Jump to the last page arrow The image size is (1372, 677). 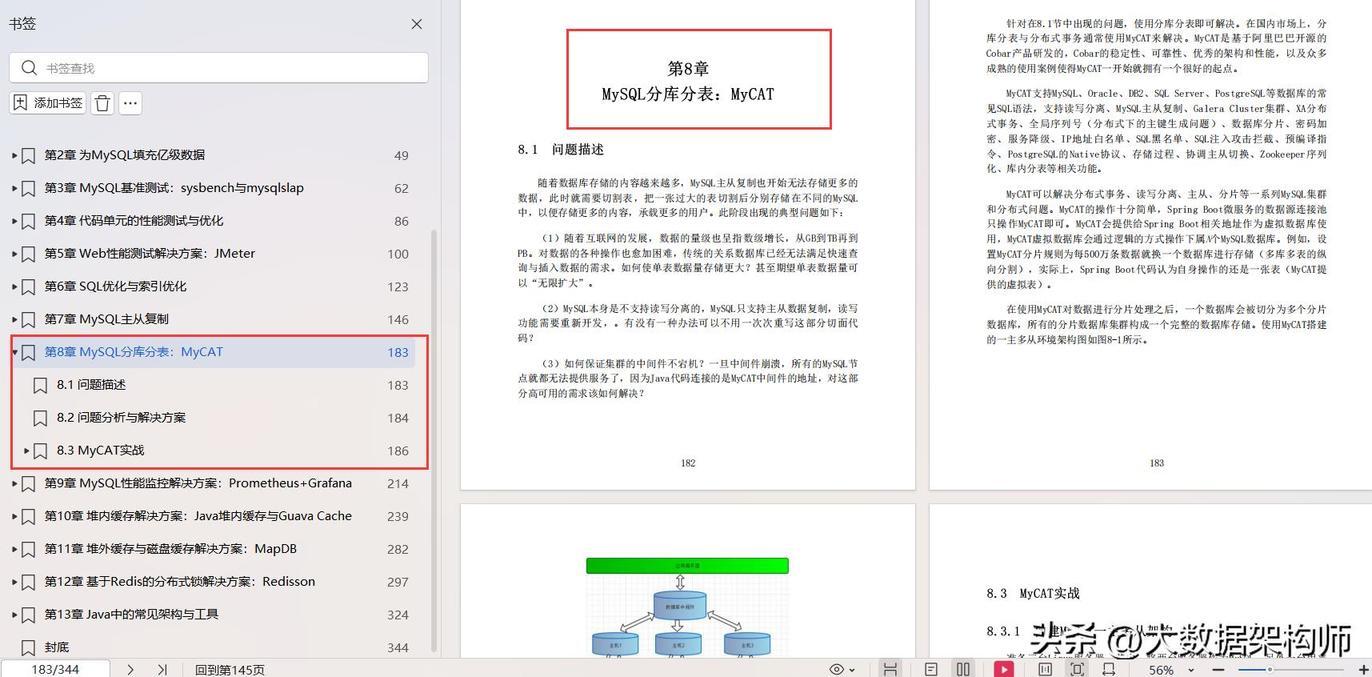click(162, 669)
